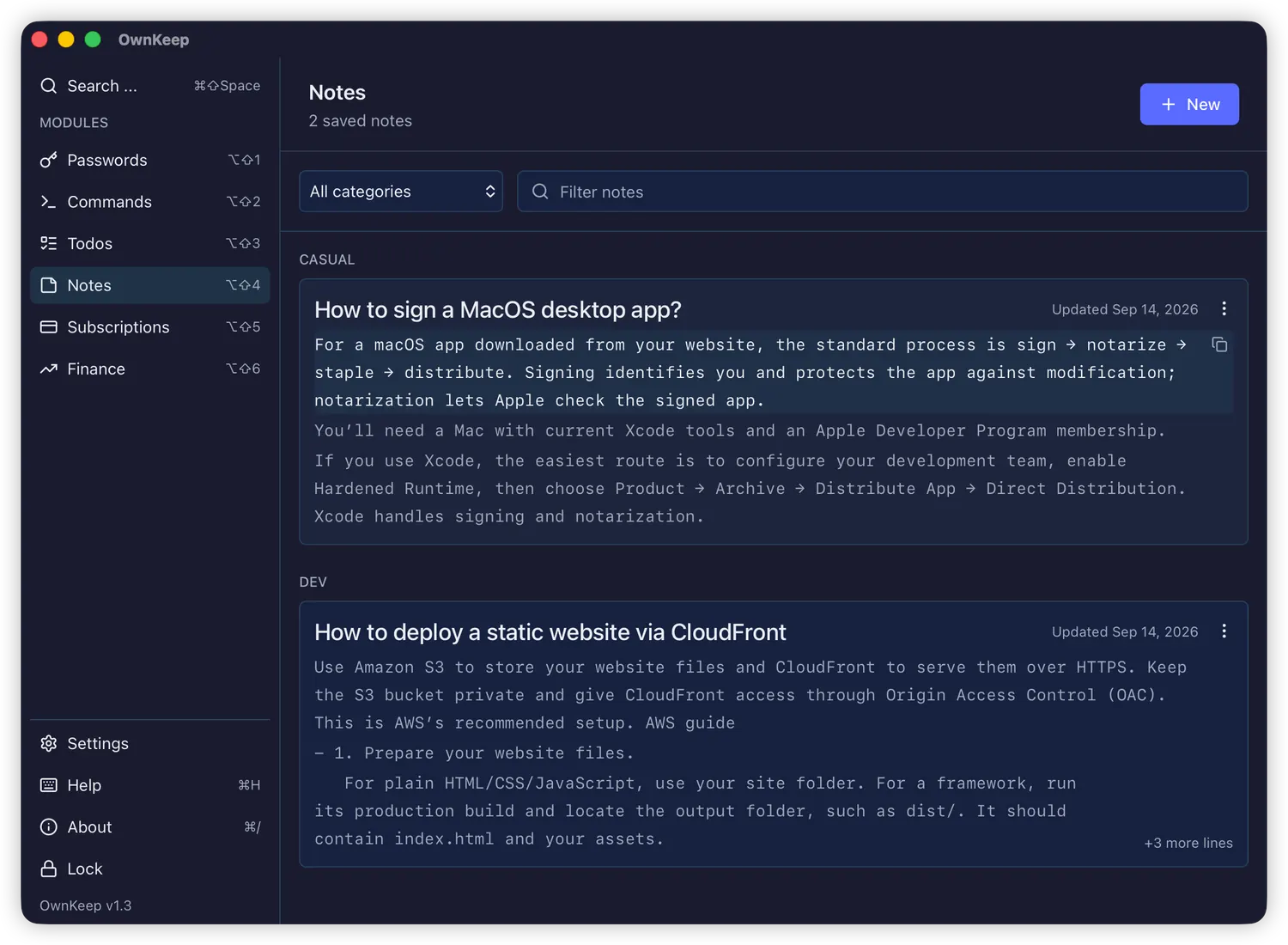Image resolution: width=1288 pixels, height=945 pixels.
Task: Click the trending chart icon beside Finance
Action: pyautogui.click(x=49, y=369)
